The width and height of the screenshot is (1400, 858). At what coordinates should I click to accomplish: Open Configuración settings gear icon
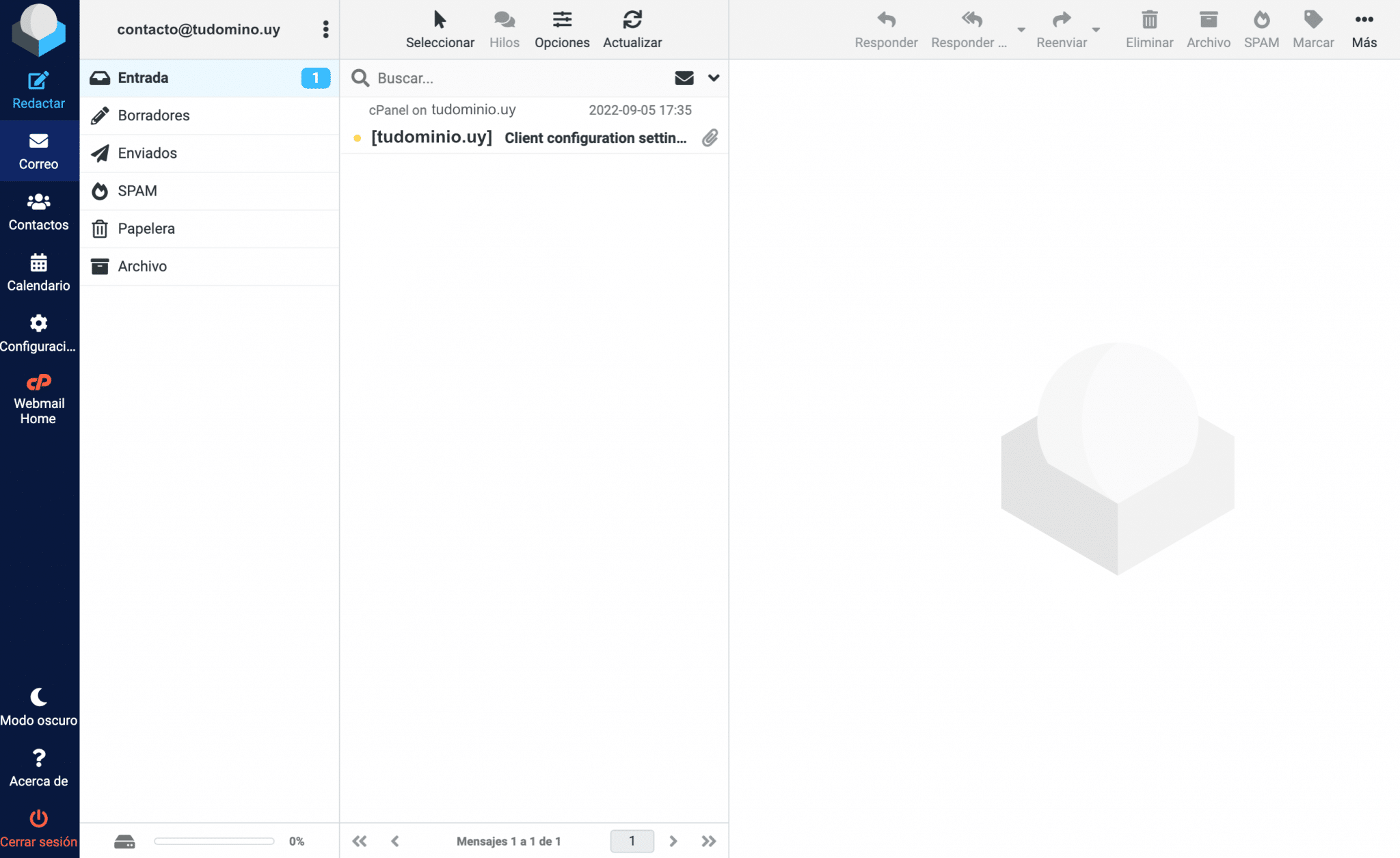pos(39,323)
